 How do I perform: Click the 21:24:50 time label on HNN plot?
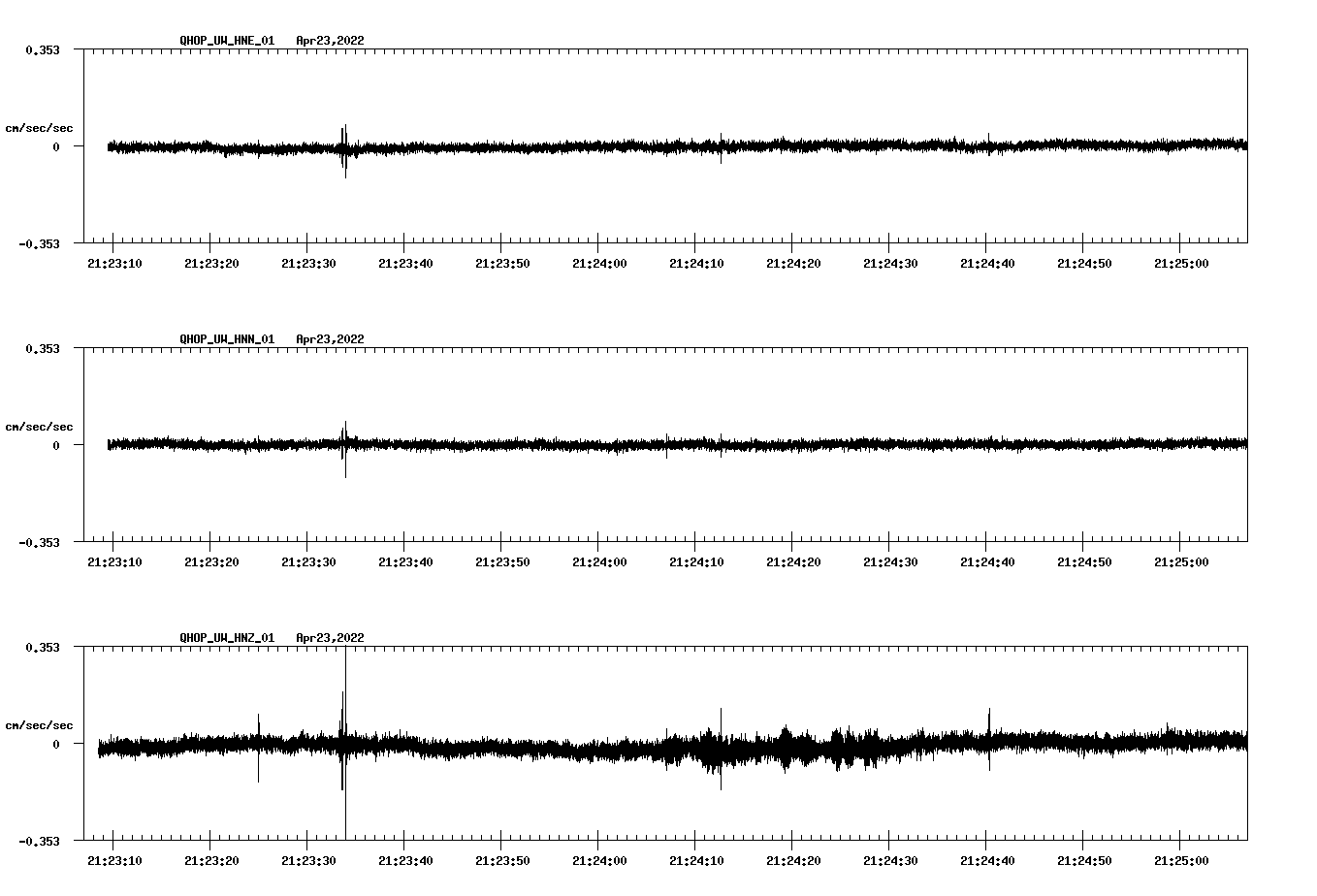tap(1084, 562)
